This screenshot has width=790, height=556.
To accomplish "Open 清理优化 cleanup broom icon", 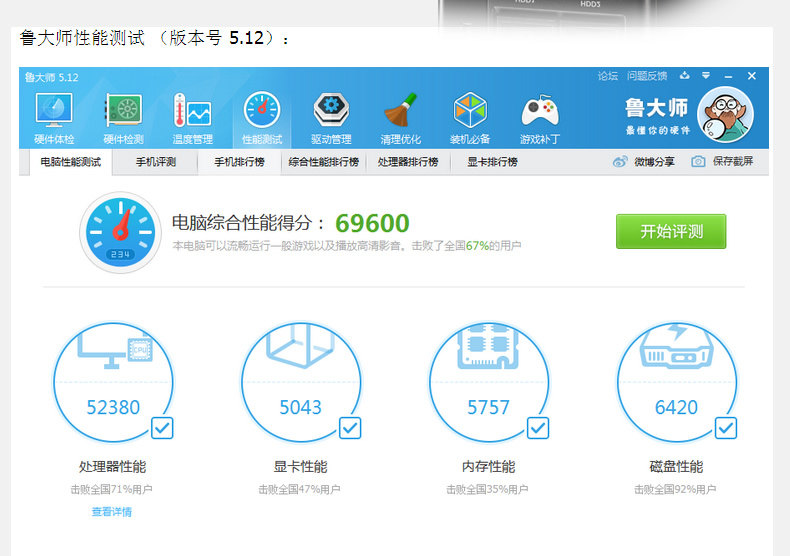I will click(401, 110).
